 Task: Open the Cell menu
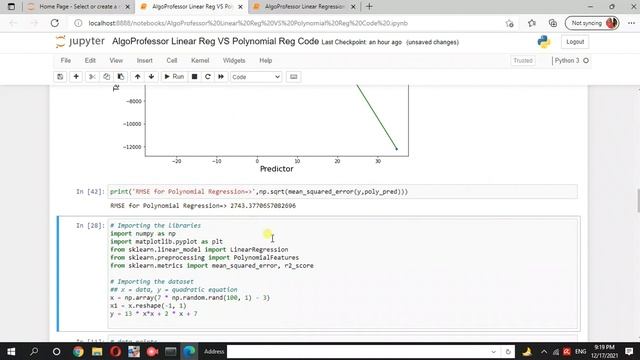pos(172,60)
